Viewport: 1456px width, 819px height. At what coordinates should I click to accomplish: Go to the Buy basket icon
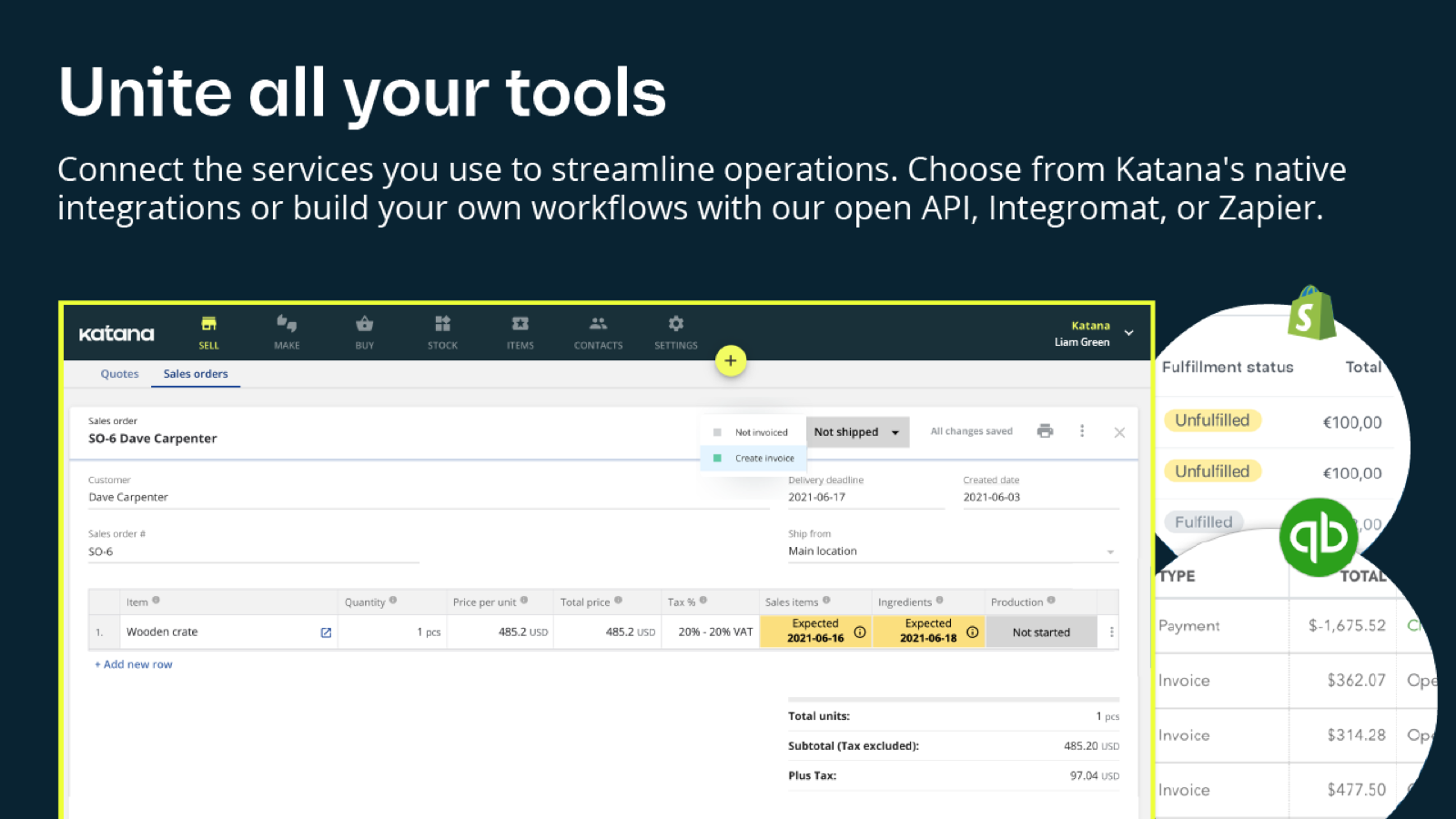pos(364,325)
